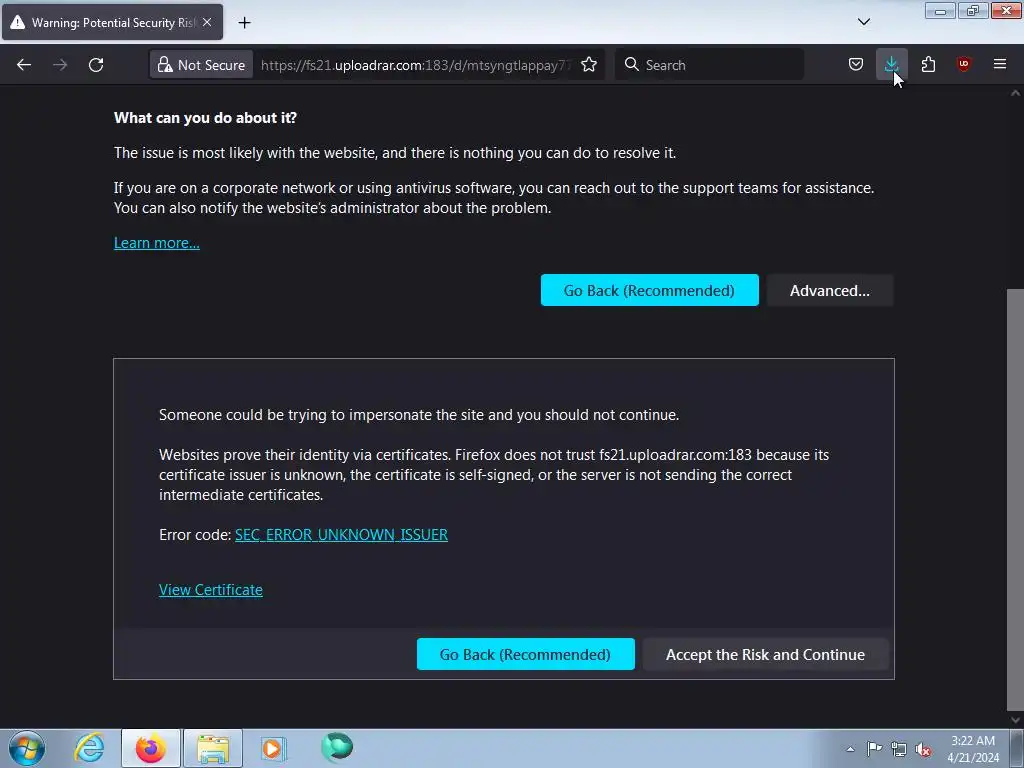Viewport: 1024px width, 768px height.
Task: Save page to Pocket icon
Action: tap(856, 64)
